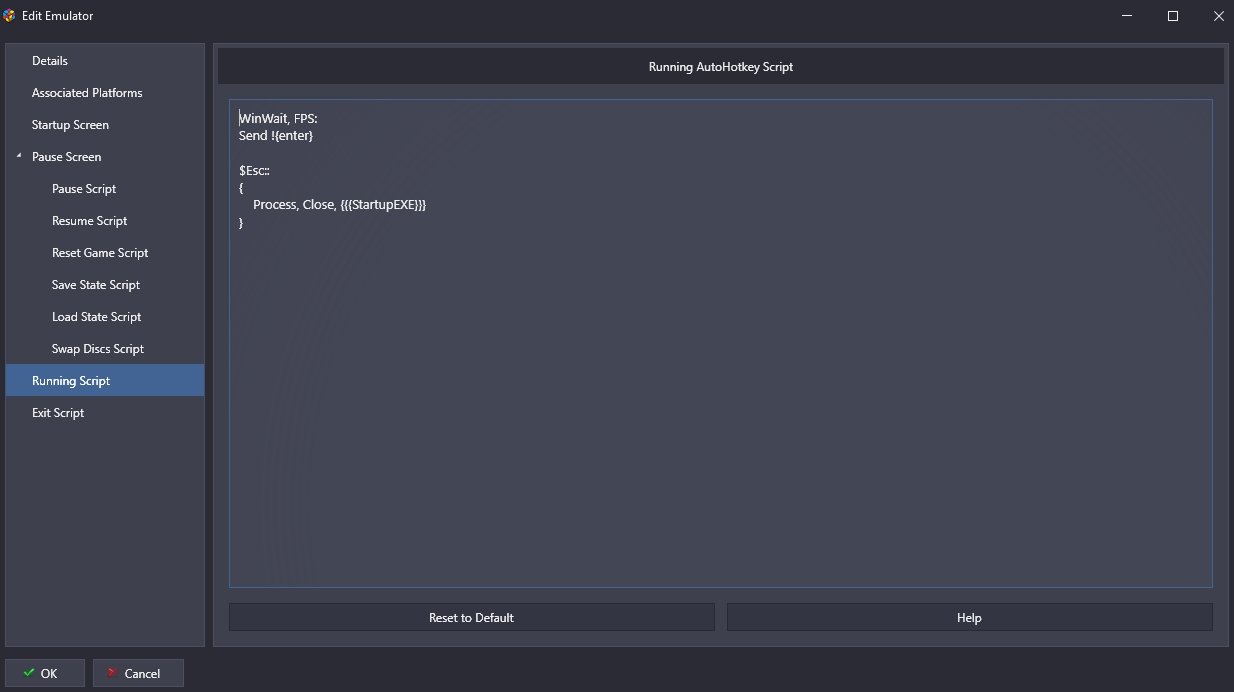This screenshot has height=692, width=1234.
Task: Click the 'WinWait, FPS:' script line
Action: pyautogui.click(x=278, y=118)
